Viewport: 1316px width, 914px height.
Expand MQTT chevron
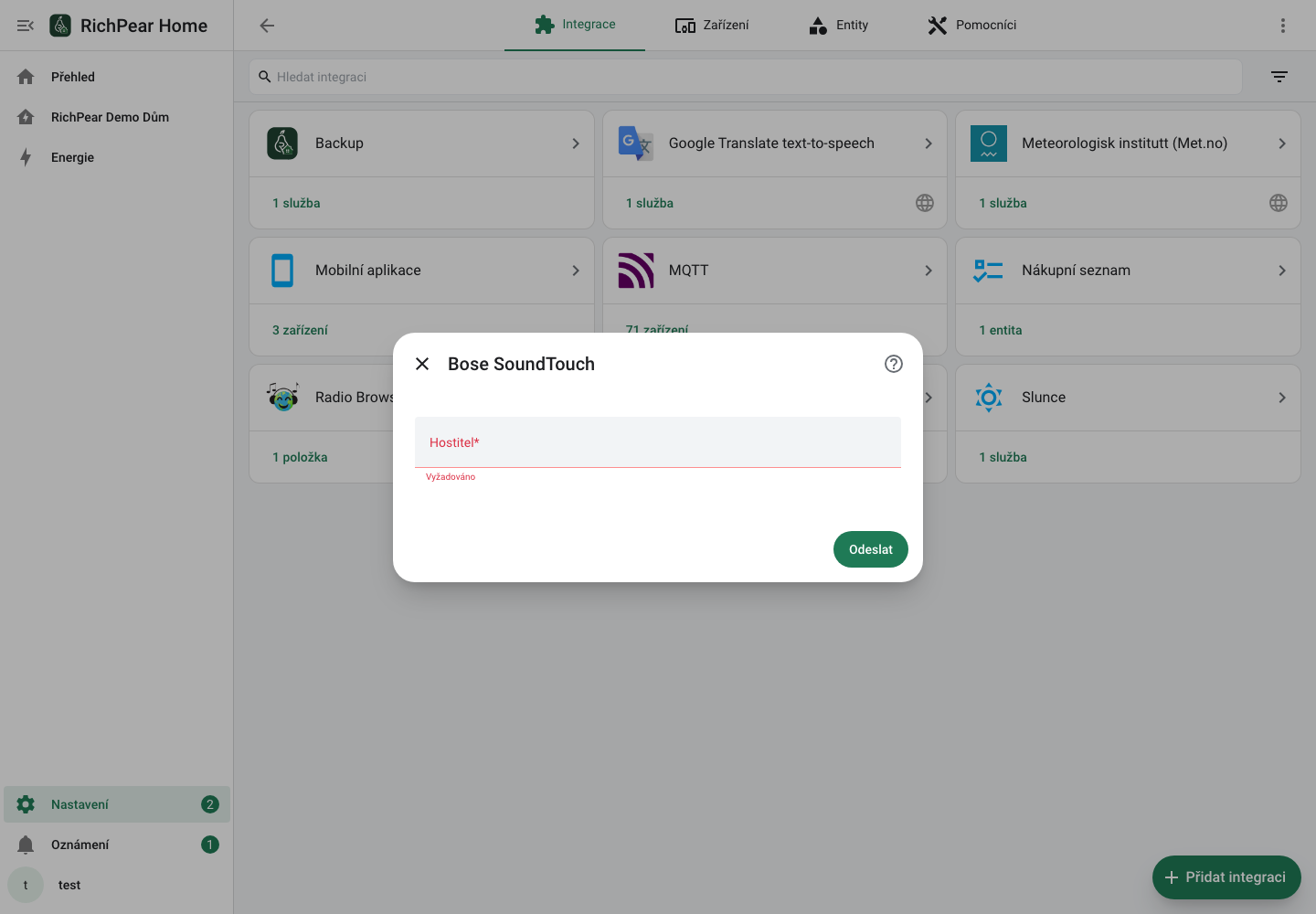tap(929, 271)
